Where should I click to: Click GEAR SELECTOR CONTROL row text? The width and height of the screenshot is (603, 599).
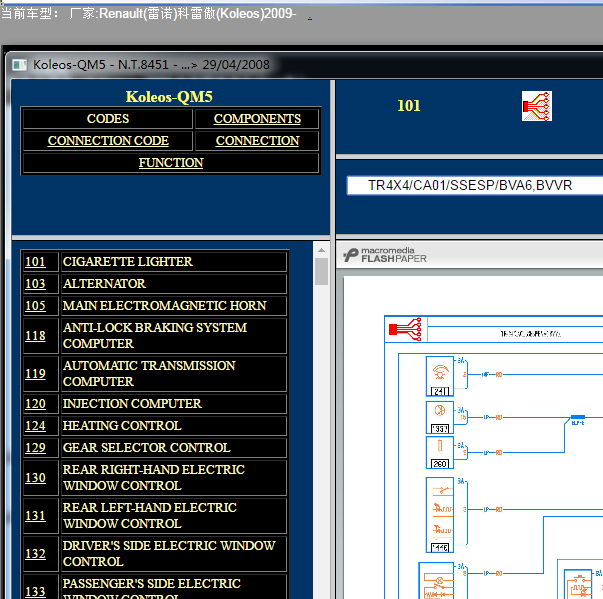pos(147,448)
